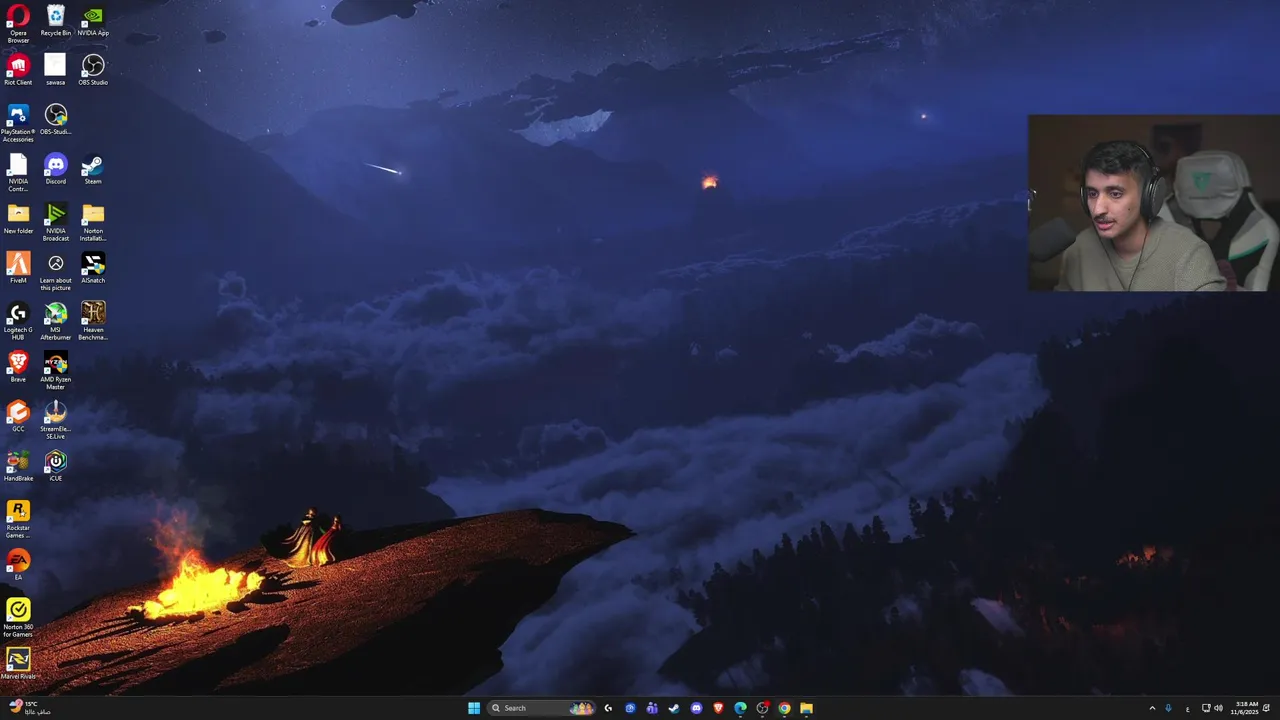Viewport: 1280px width, 720px height.
Task: Select the FiveM desktop shortcut
Action: tap(18, 268)
